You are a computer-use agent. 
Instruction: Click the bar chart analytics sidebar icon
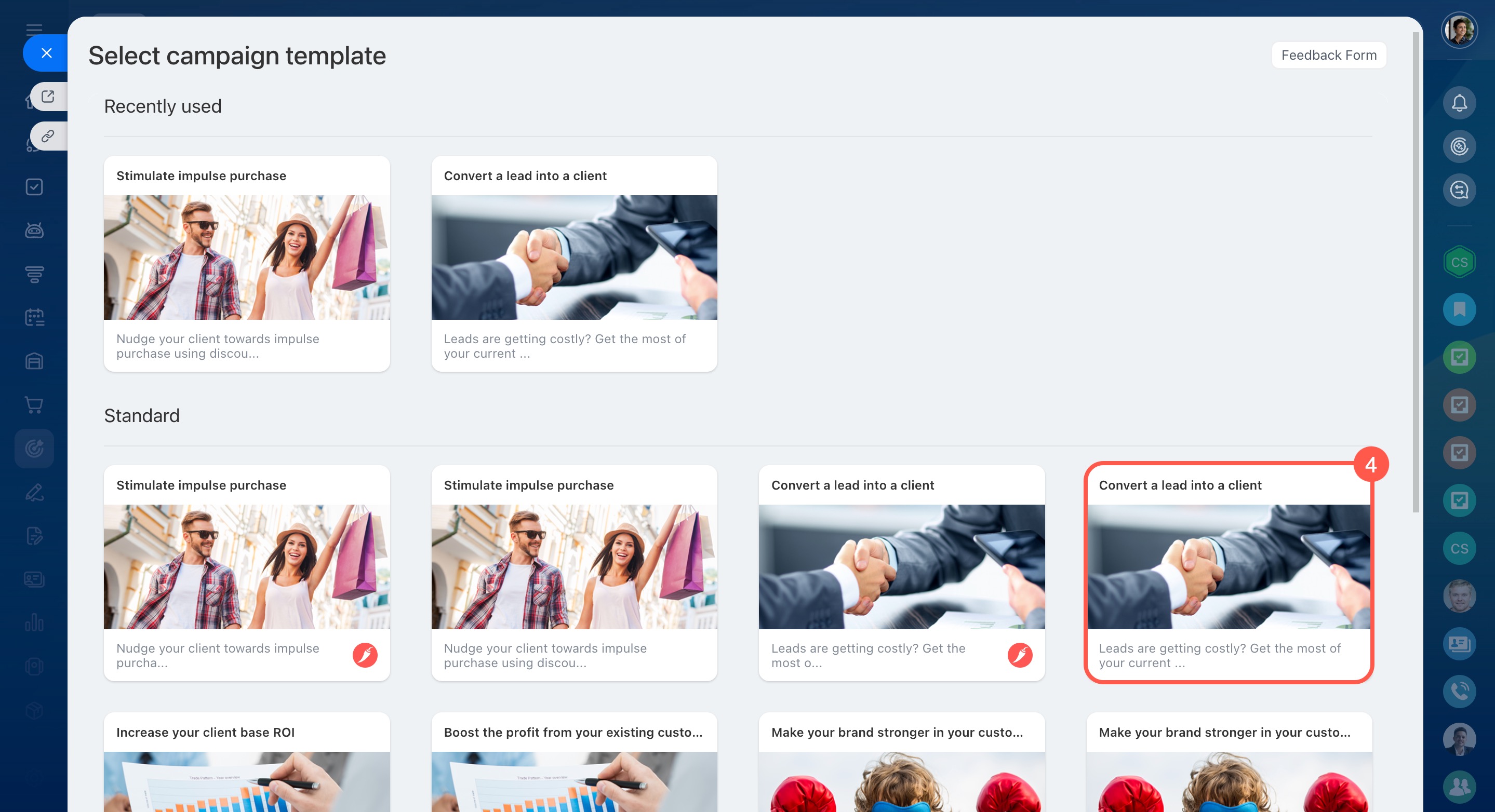(x=34, y=622)
